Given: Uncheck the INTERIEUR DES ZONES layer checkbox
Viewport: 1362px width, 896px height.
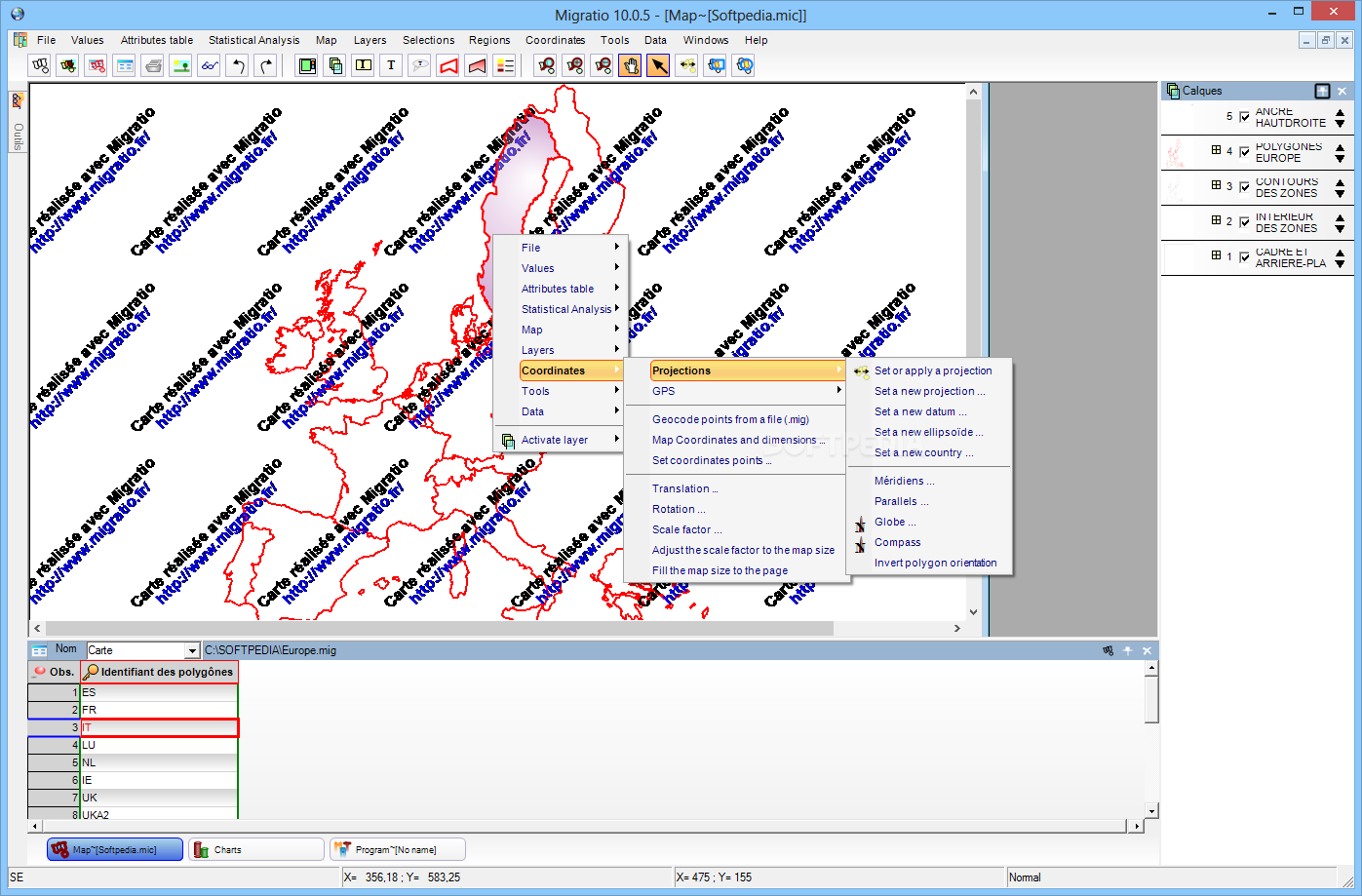Looking at the screenshot, I should pos(1244,222).
